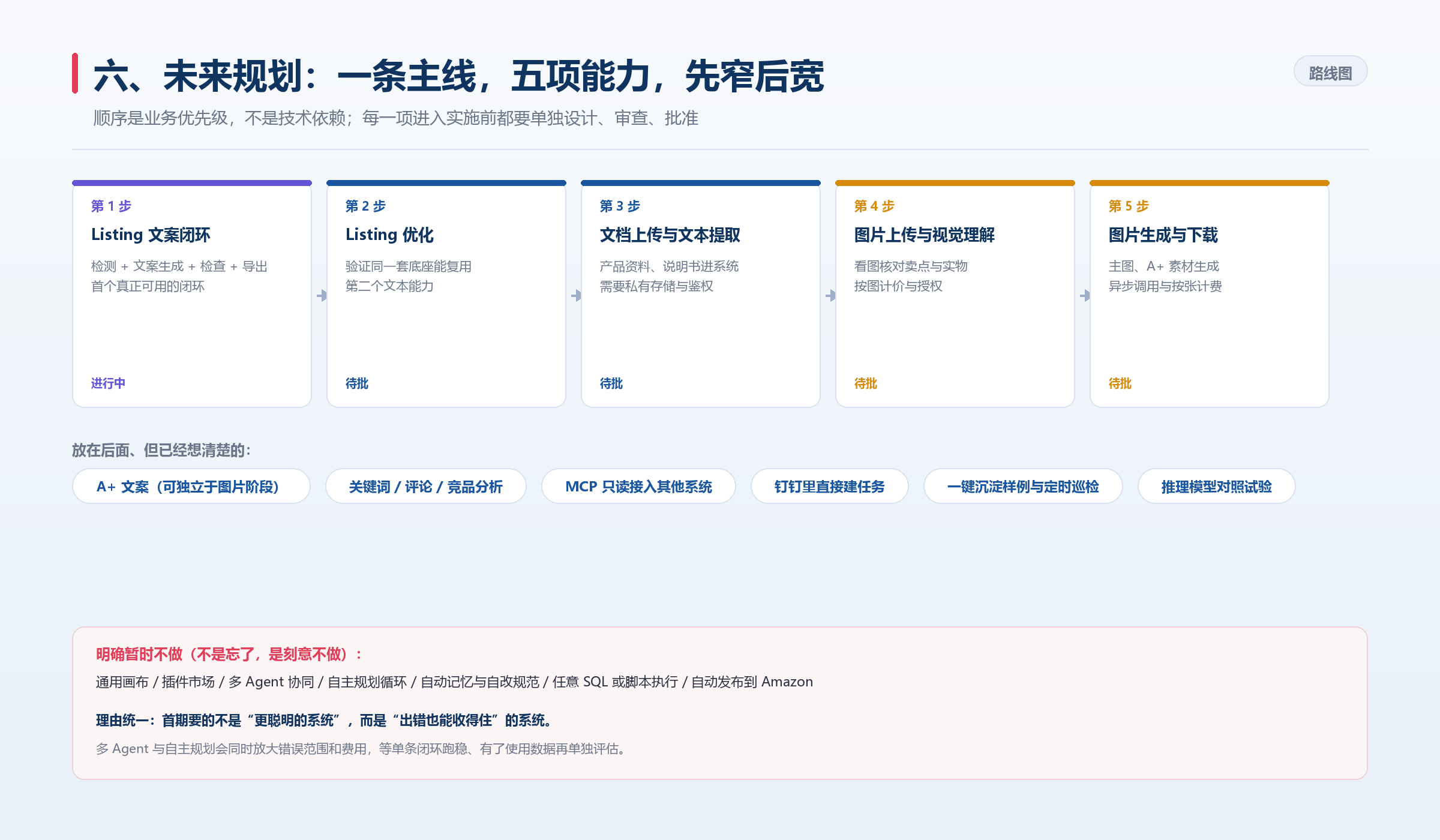Click the arrow between step 4 and step 5

click(1085, 295)
